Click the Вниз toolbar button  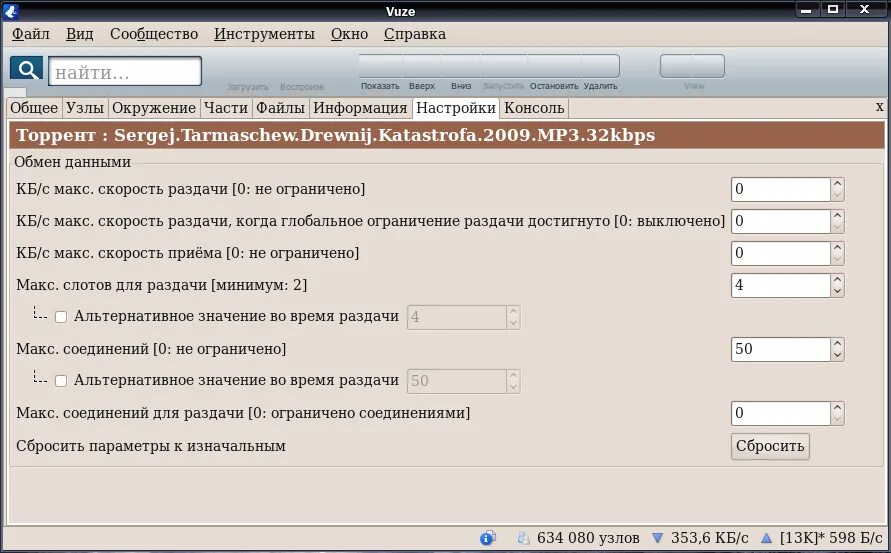pyautogui.click(x=461, y=73)
